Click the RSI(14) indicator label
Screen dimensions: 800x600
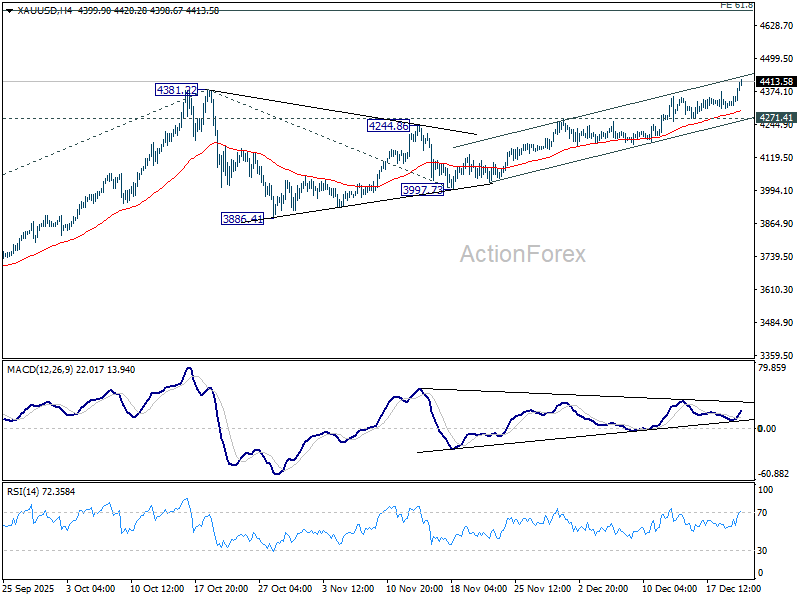click(x=23, y=492)
